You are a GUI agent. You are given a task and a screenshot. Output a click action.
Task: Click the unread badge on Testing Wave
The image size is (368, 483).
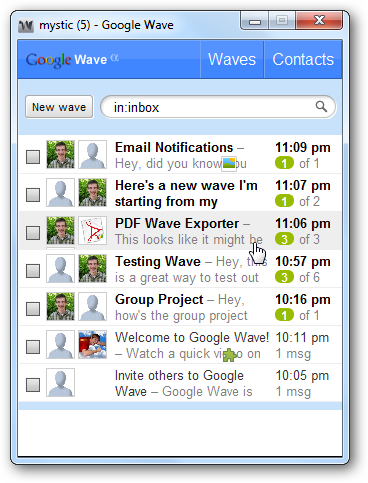tap(284, 277)
